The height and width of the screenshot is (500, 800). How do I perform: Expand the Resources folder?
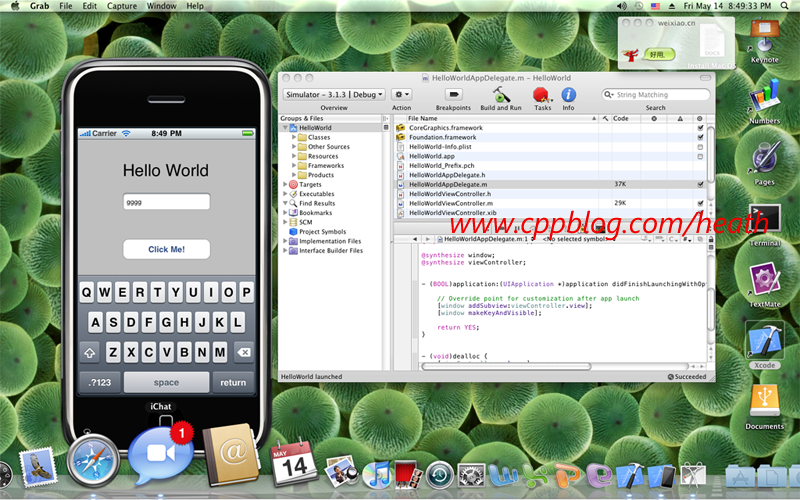click(x=294, y=156)
